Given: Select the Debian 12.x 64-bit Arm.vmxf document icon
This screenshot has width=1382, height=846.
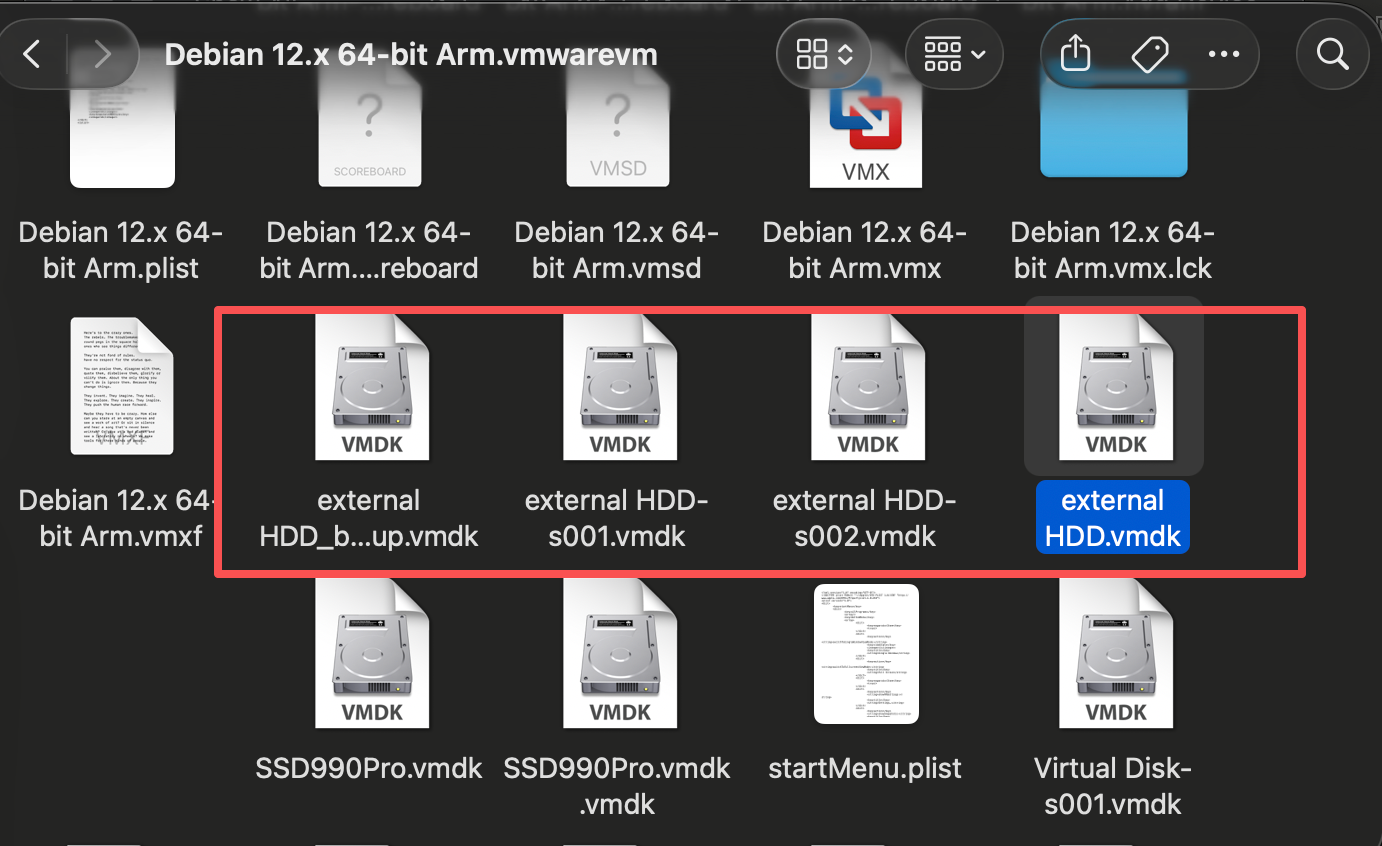Looking at the screenshot, I should (122, 386).
